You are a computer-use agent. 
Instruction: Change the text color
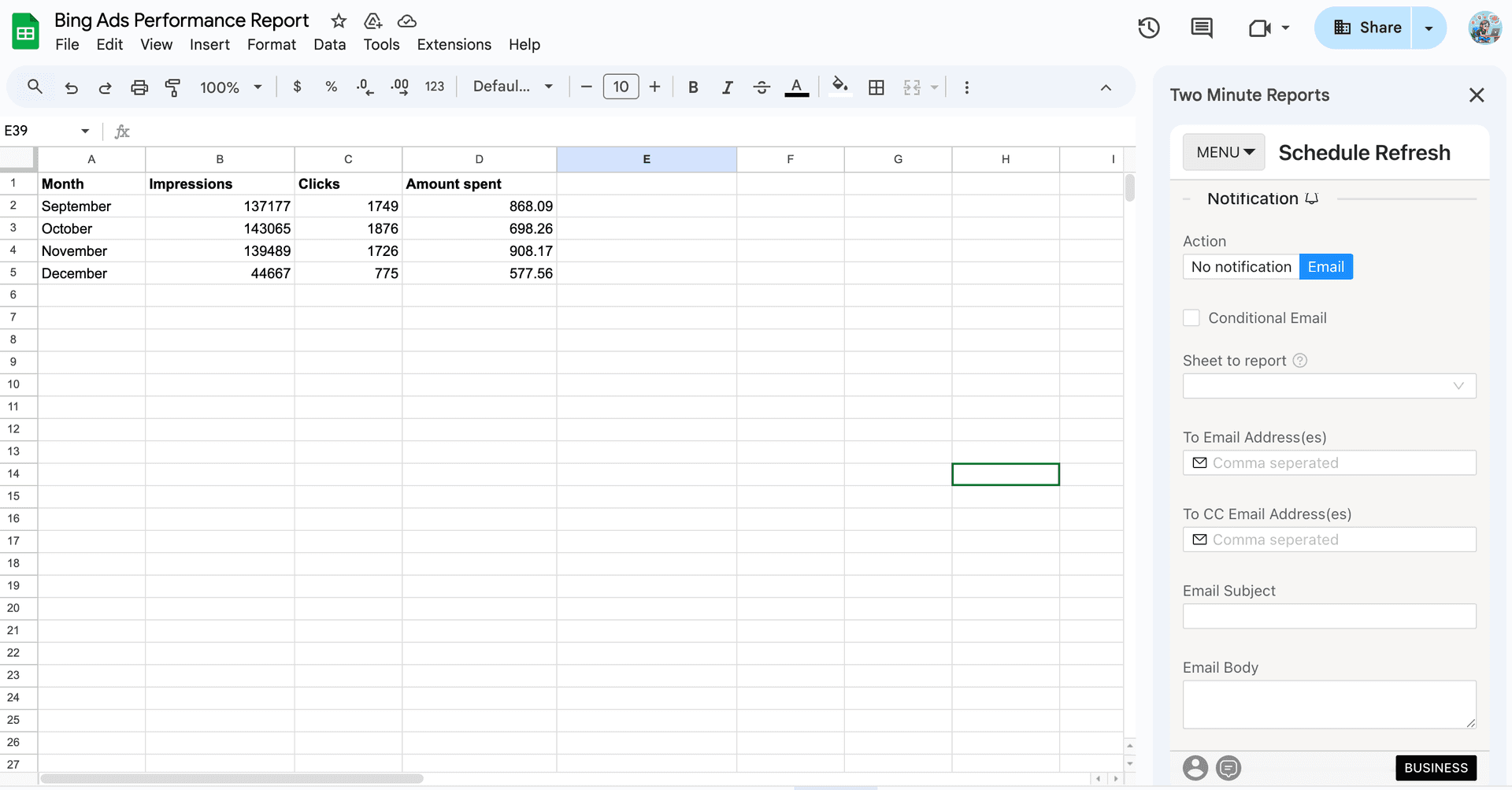796,87
